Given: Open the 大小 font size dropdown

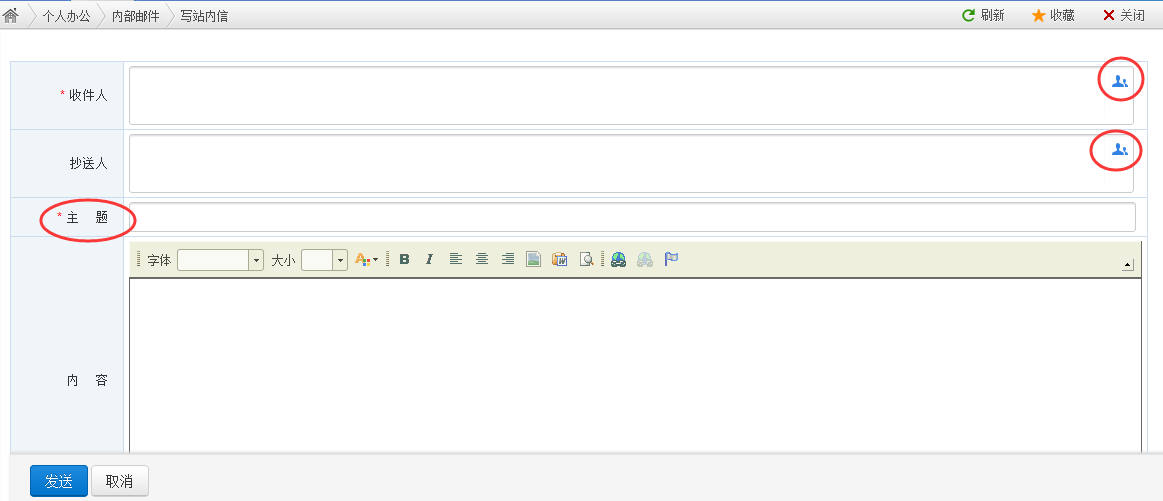Looking at the screenshot, I should (x=339, y=260).
